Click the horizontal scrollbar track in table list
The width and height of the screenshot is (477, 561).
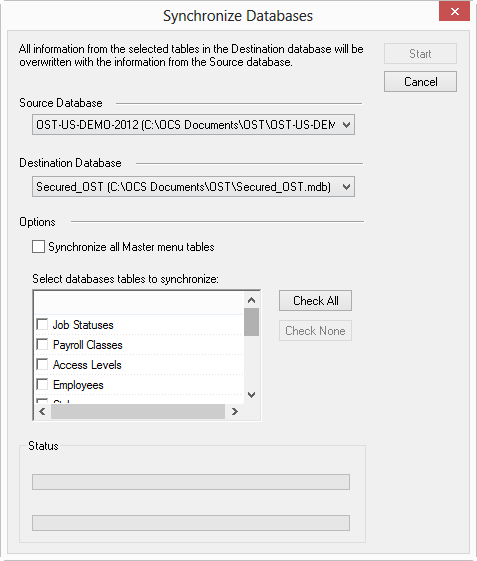pos(138,411)
